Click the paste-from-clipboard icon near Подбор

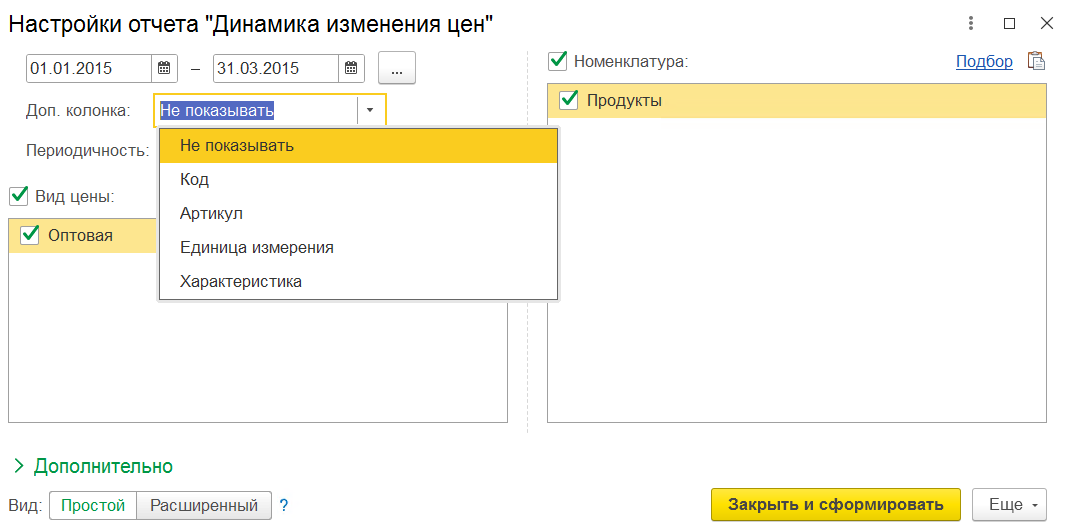tap(1036, 61)
